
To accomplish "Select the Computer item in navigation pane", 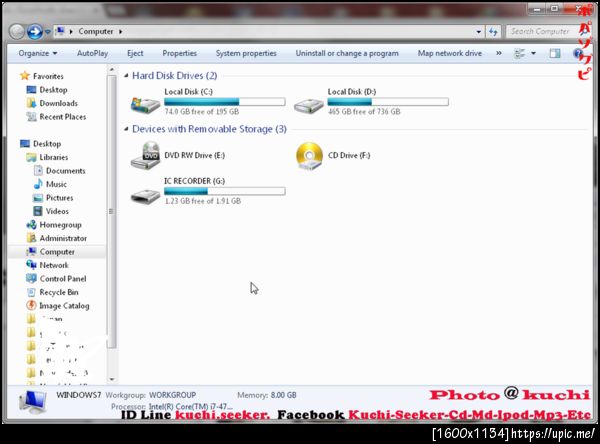I will click(x=57, y=251).
